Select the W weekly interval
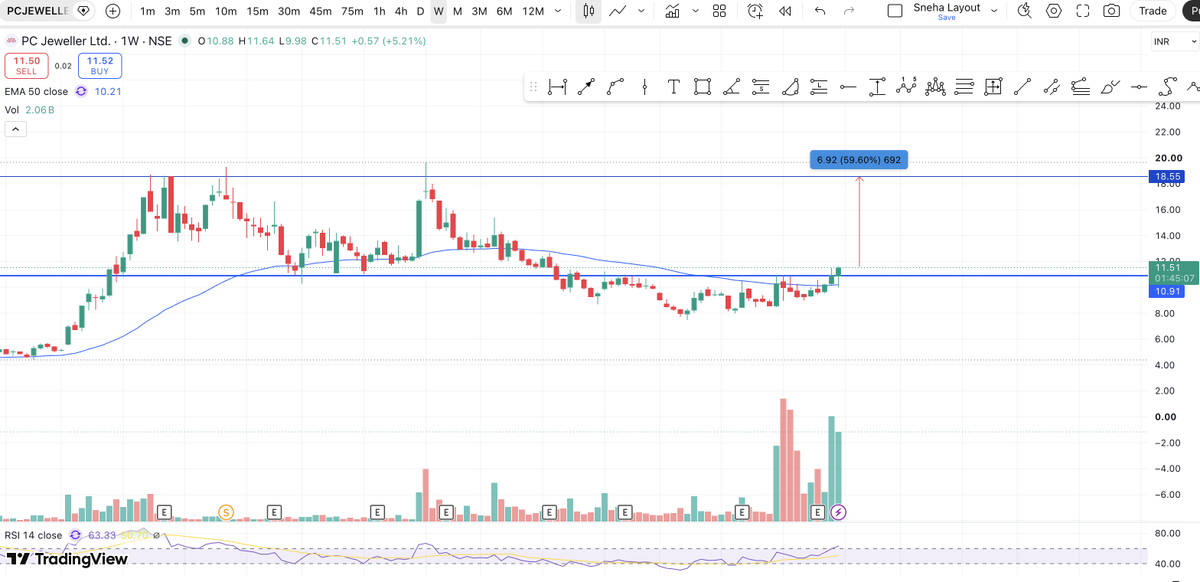1200x582 pixels. [439, 11]
